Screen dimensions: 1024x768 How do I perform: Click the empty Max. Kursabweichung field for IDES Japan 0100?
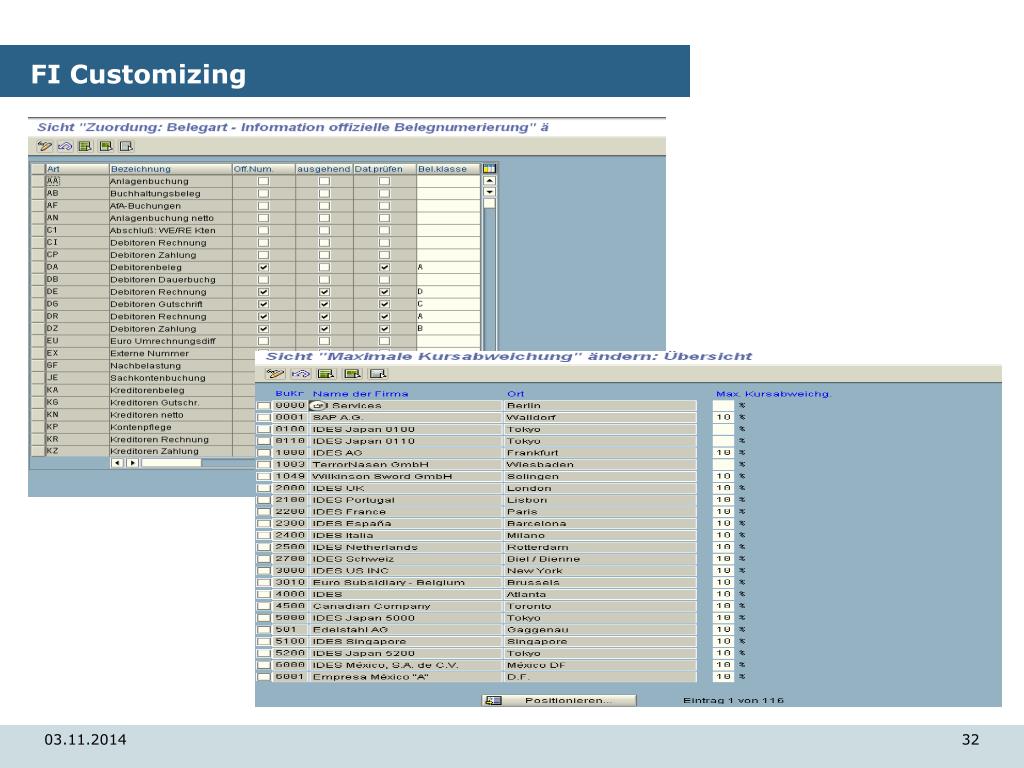tap(723, 429)
